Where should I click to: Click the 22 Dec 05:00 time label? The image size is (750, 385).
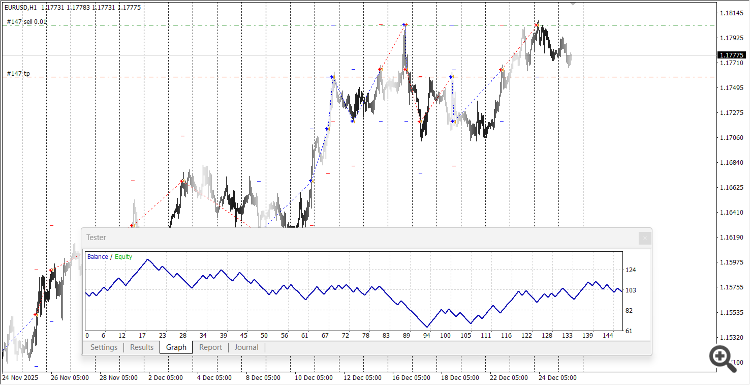coord(508,378)
